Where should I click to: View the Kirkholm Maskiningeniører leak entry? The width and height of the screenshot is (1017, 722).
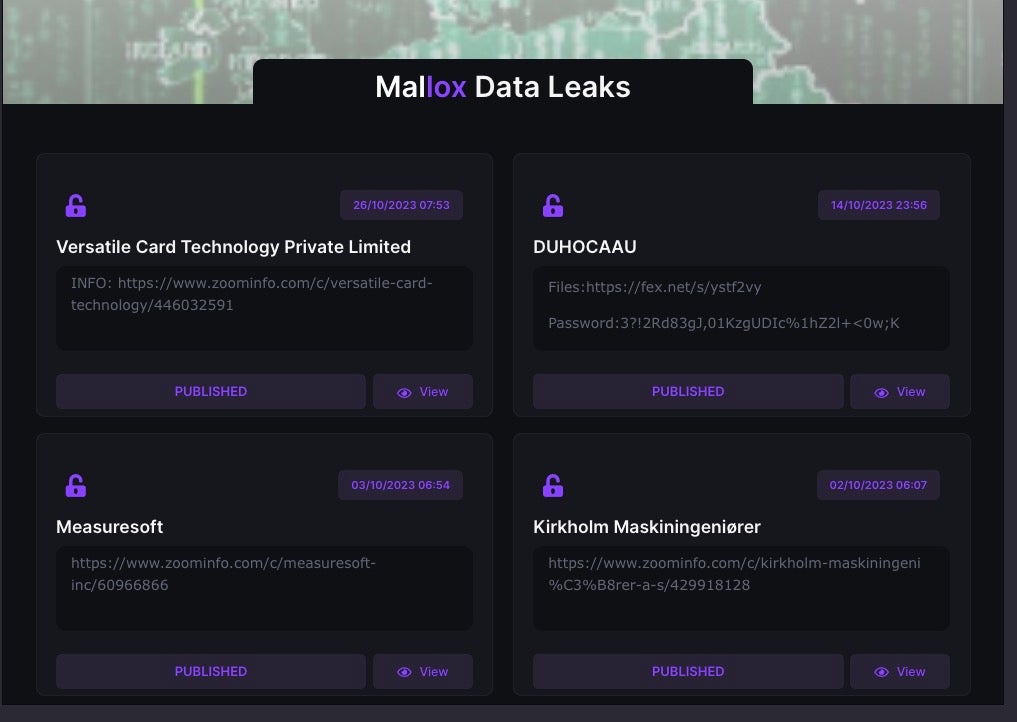(x=899, y=672)
